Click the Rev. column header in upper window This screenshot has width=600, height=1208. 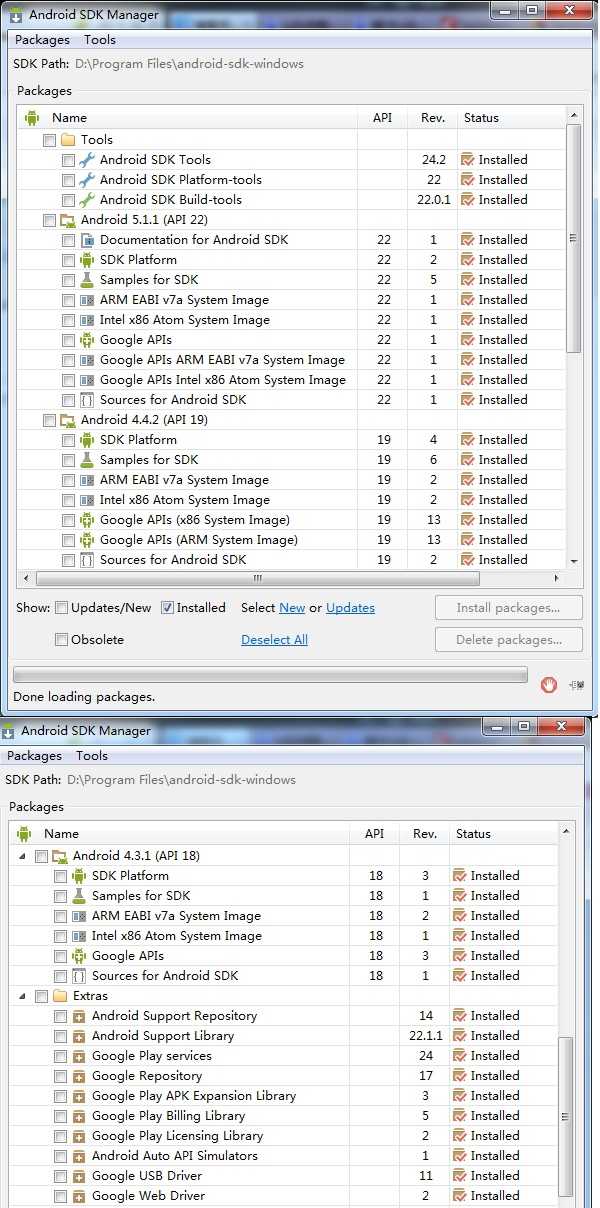point(433,118)
